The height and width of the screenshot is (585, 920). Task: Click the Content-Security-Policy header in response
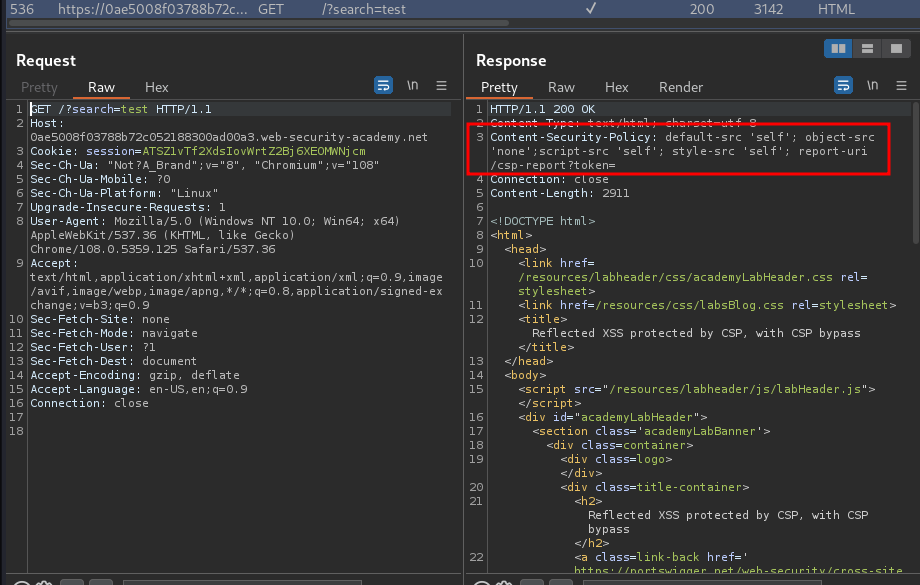682,151
